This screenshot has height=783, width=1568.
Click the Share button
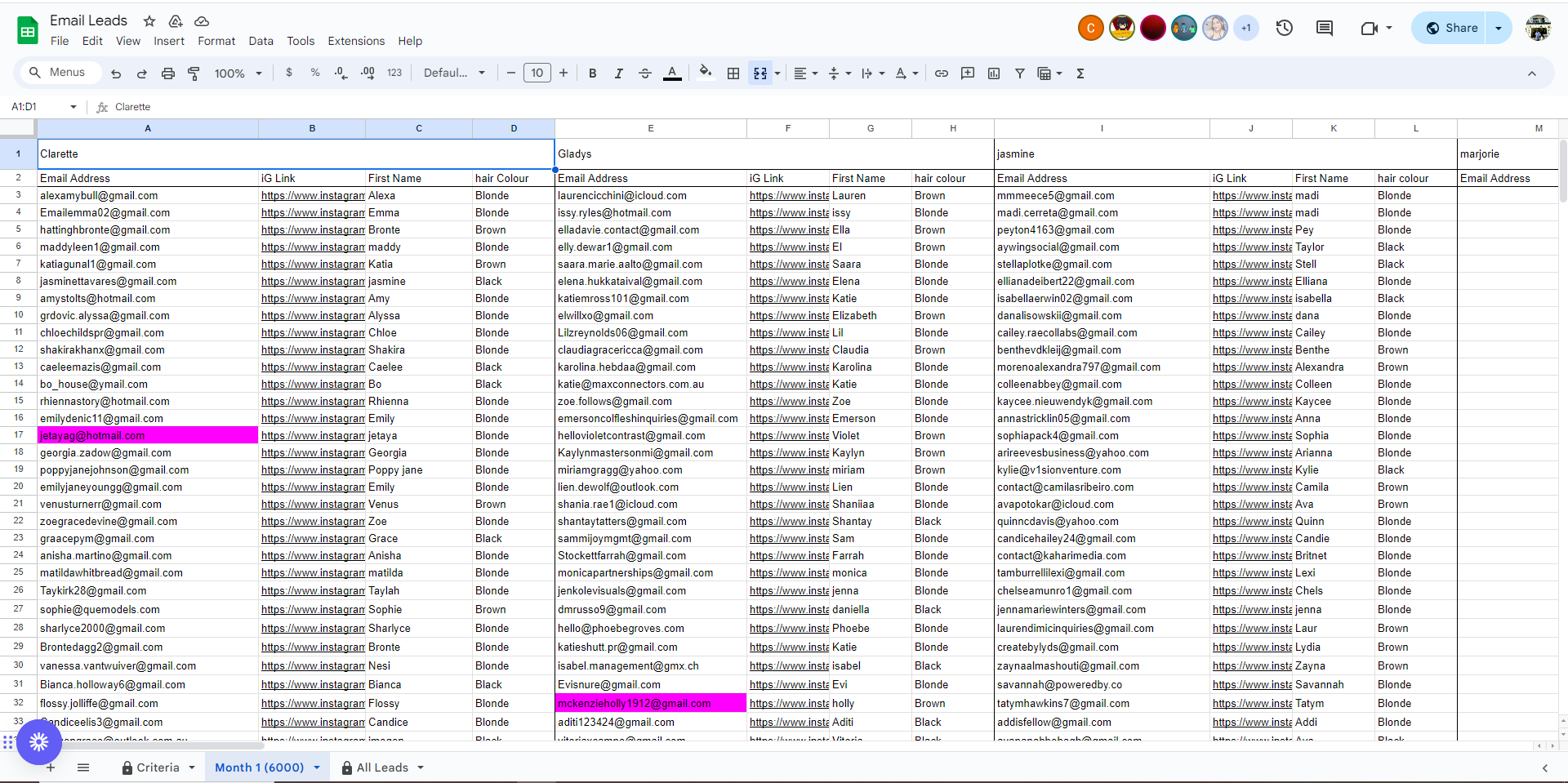(1450, 28)
